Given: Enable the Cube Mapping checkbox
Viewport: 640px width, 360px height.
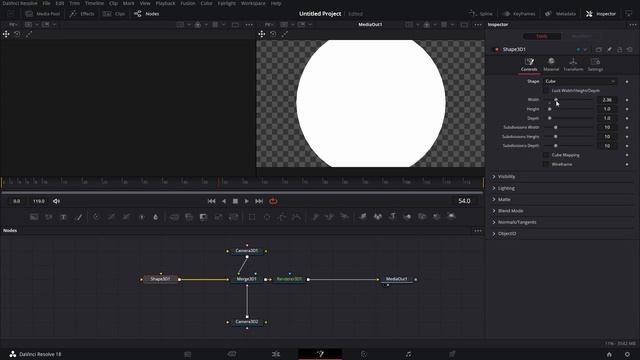Looking at the screenshot, I should pyautogui.click(x=546, y=155).
